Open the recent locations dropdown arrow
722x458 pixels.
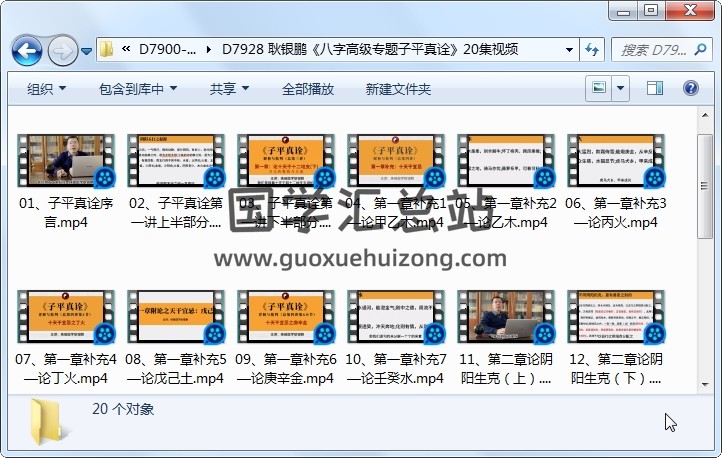click(x=86, y=51)
